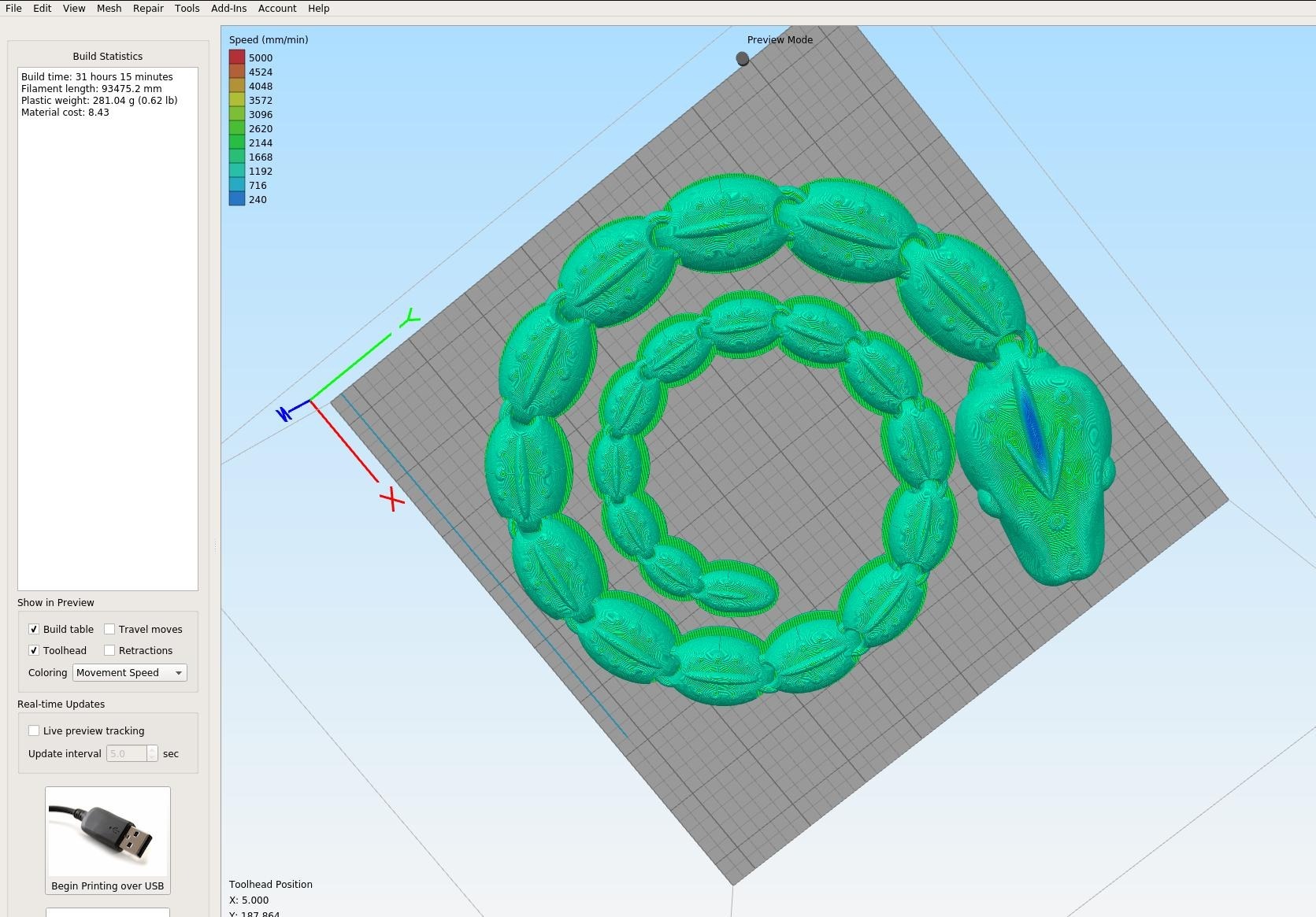Open the Edit menu
This screenshot has height=917, width=1316.
coord(42,8)
